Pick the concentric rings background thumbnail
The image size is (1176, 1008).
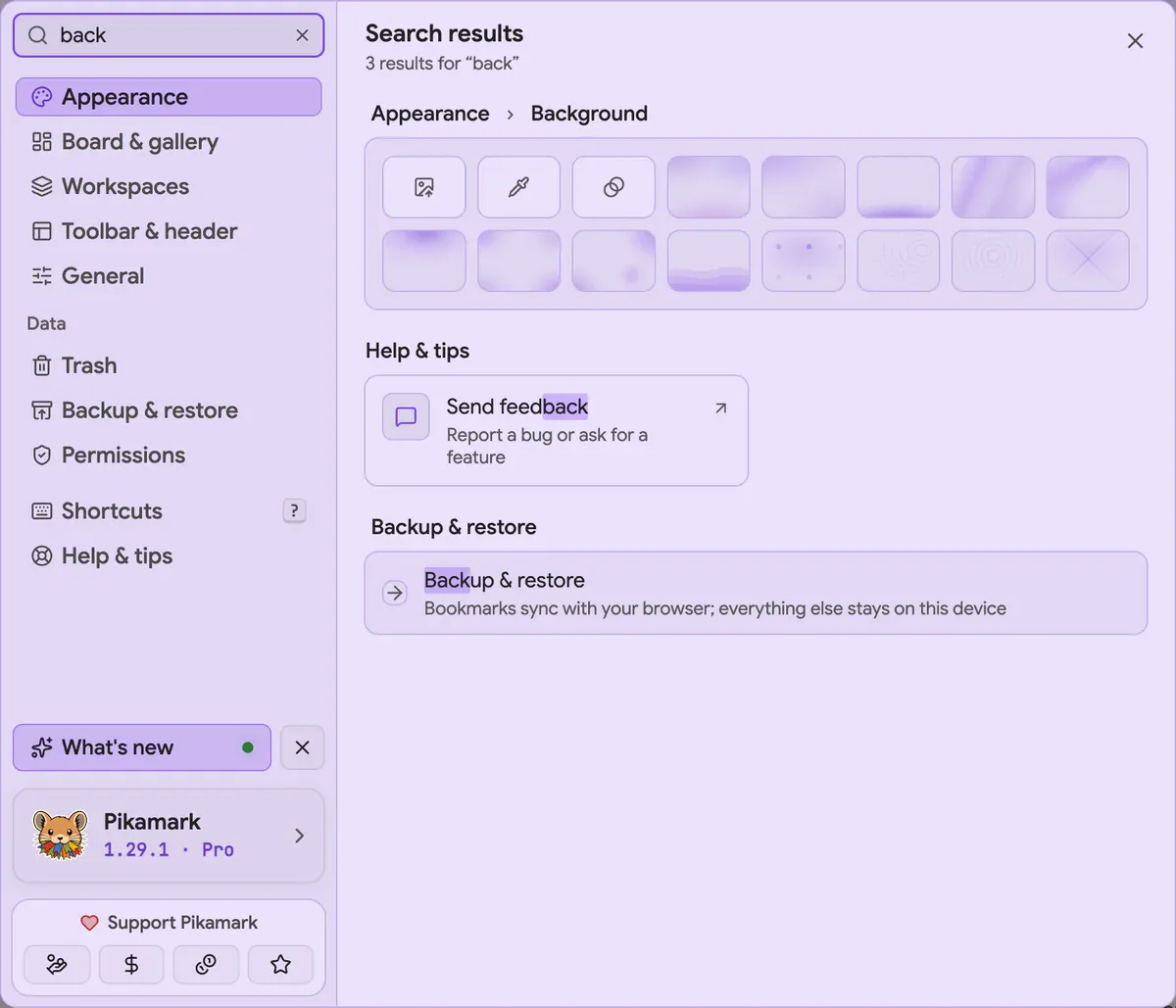[993, 261]
